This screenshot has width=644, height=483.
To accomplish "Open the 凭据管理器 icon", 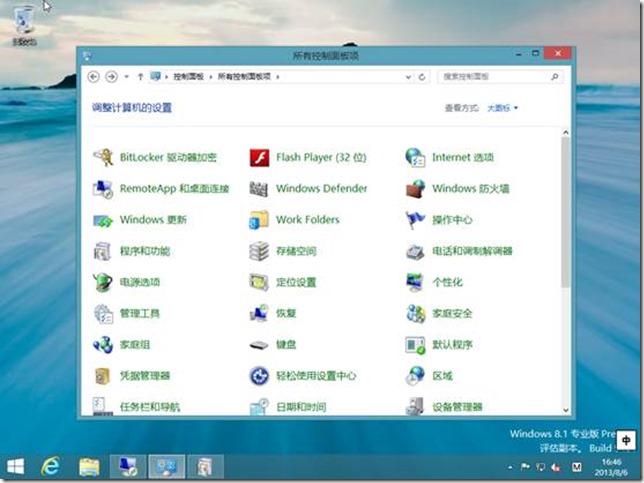I will (103, 376).
